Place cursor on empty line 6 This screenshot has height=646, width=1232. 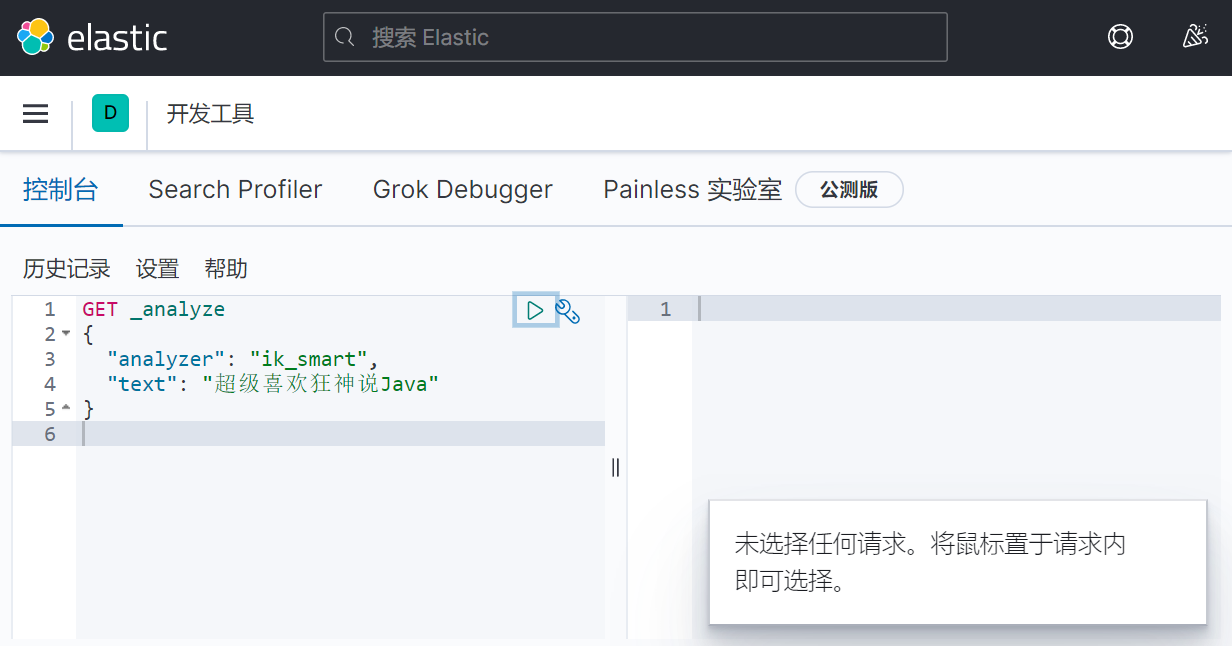[x=340, y=434]
